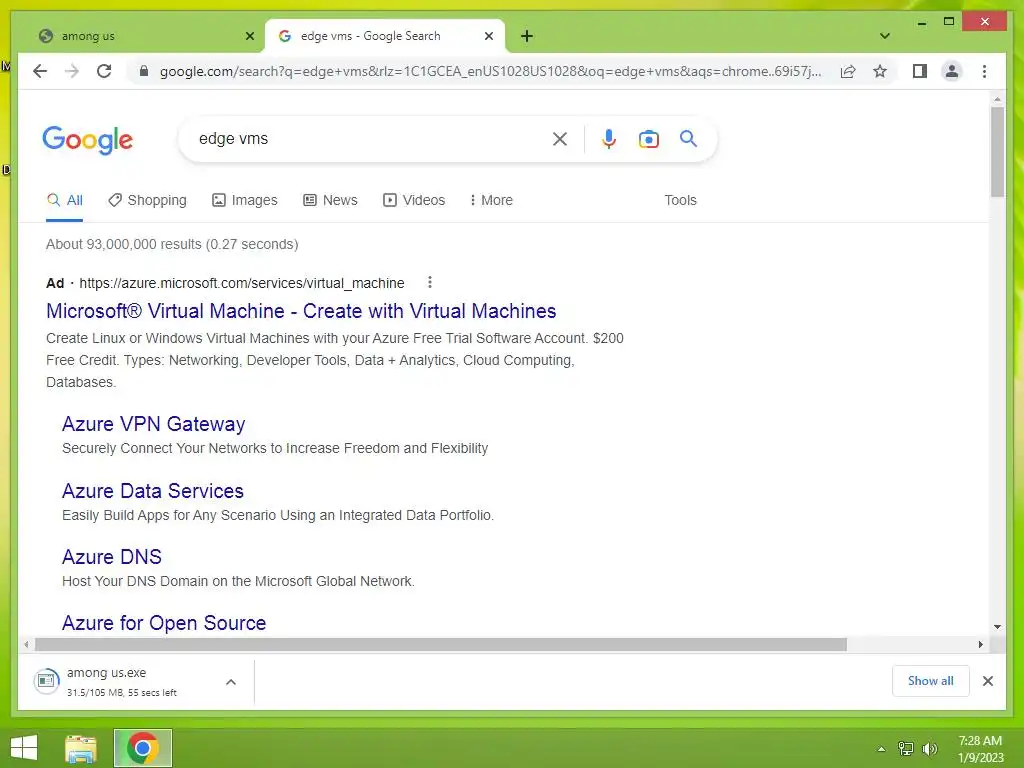The image size is (1024, 768).
Task: Click the Chrome taskbar icon
Action: coord(143,748)
